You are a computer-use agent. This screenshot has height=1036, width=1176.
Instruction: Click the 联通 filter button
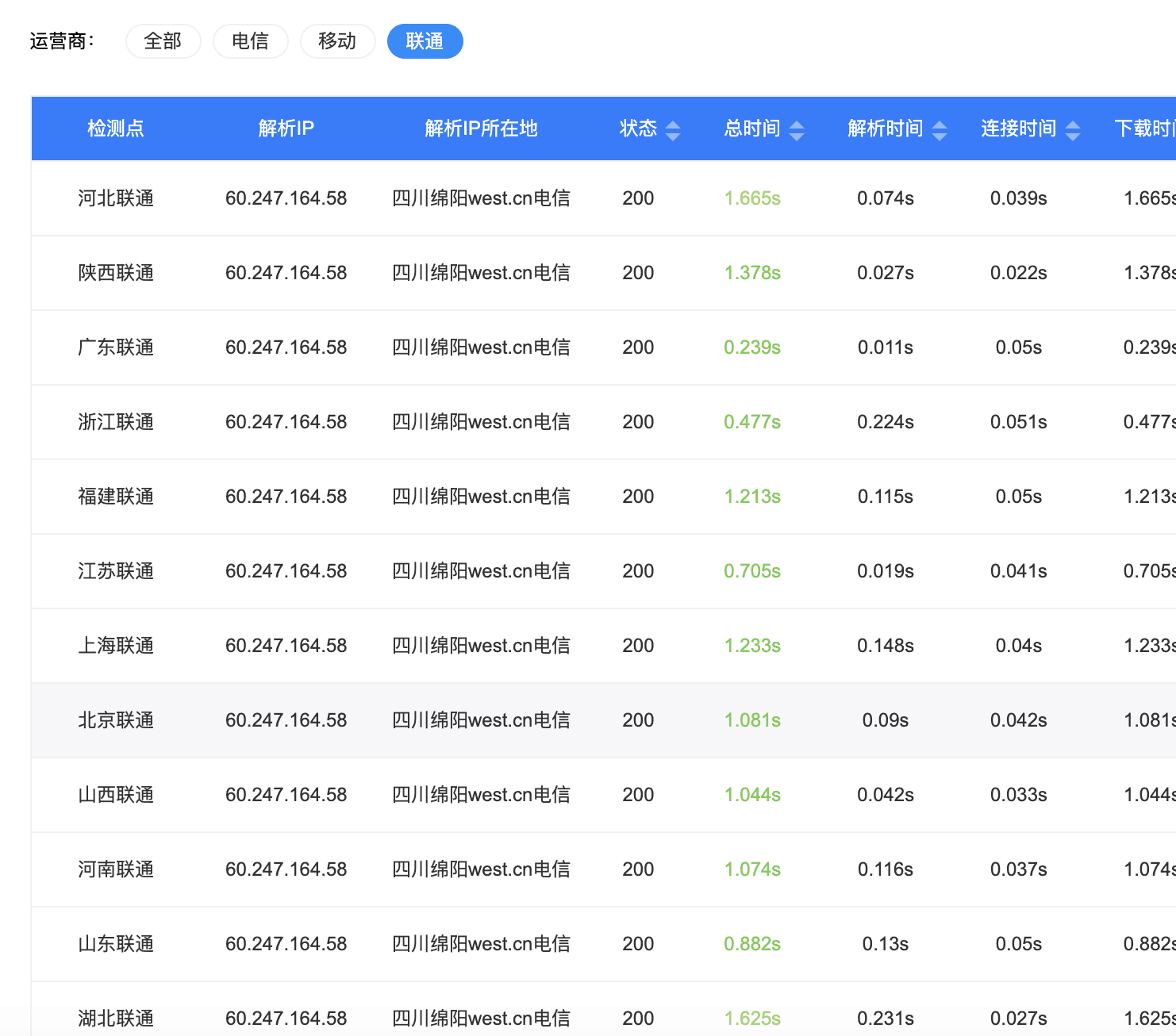click(x=425, y=40)
